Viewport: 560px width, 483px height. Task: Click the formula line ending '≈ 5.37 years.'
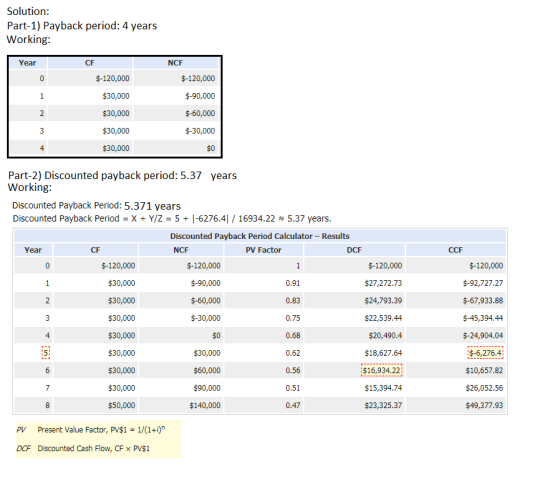click(172, 219)
